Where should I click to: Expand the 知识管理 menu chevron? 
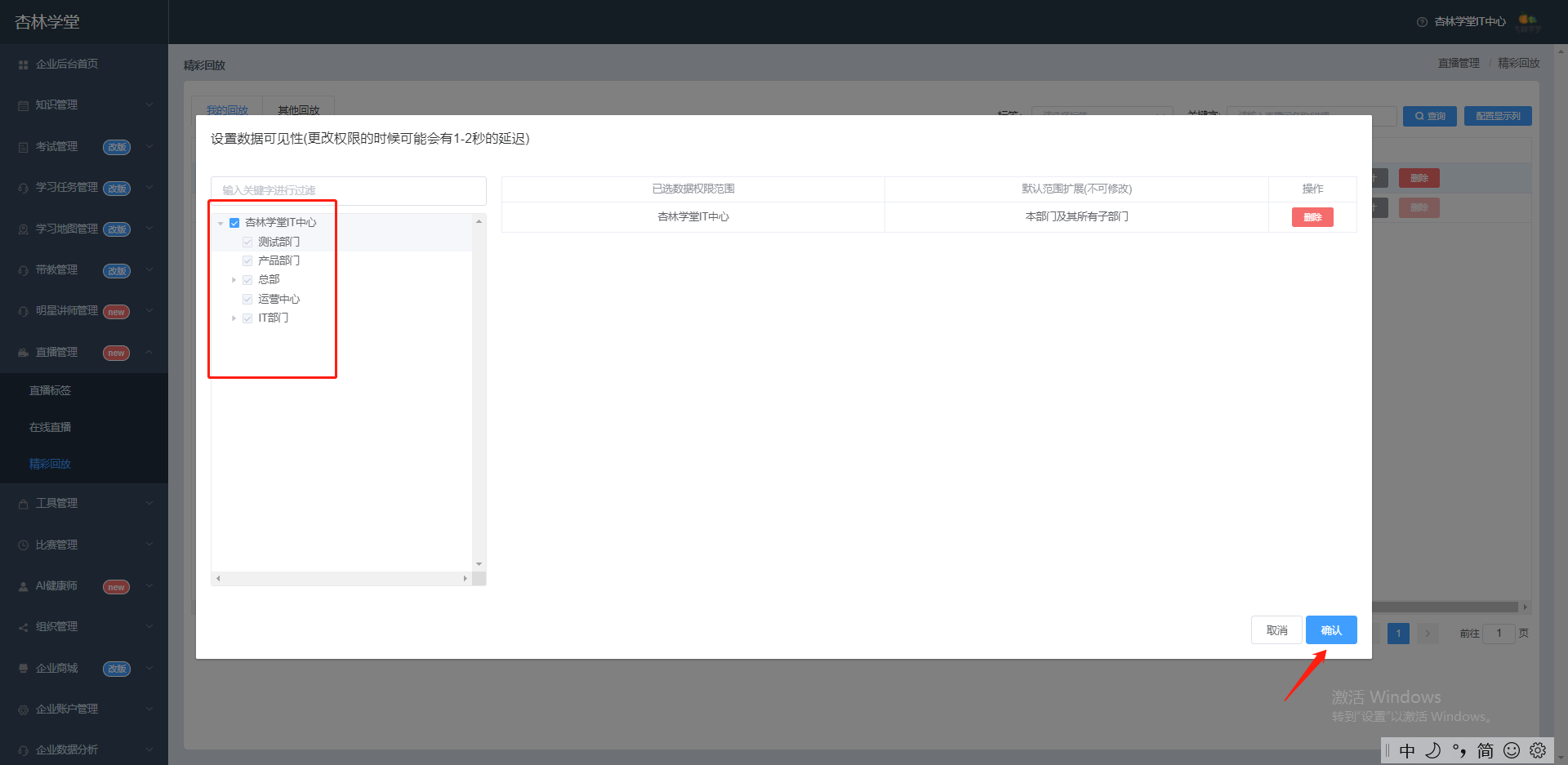click(149, 105)
